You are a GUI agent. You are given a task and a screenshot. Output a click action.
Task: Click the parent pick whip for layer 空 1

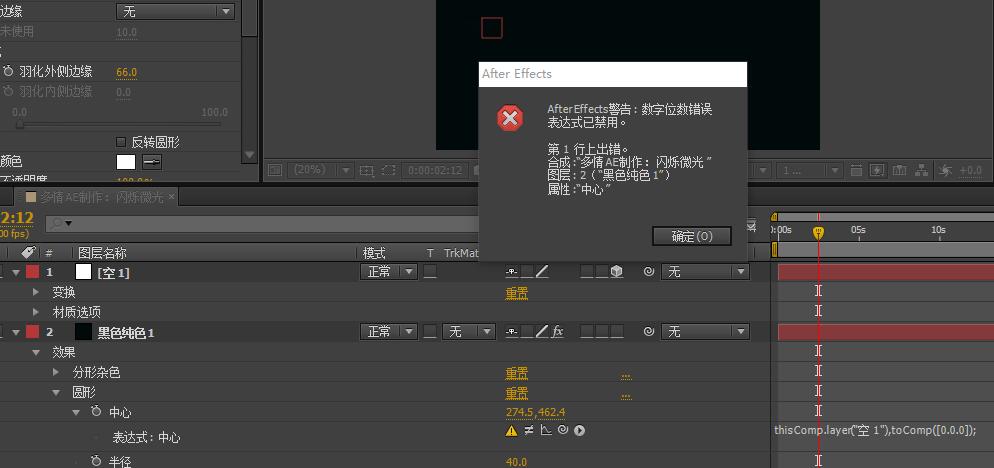coord(649,271)
